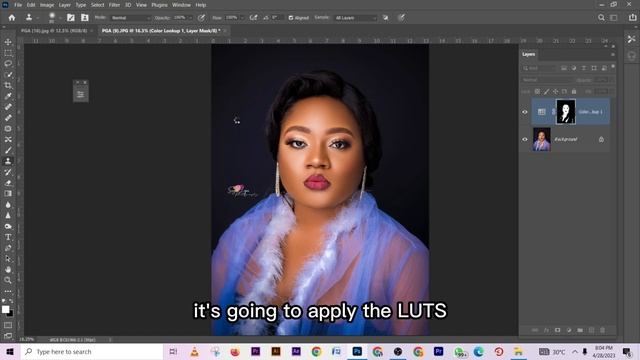Open the clone stamp Mode dropdown

131,18
